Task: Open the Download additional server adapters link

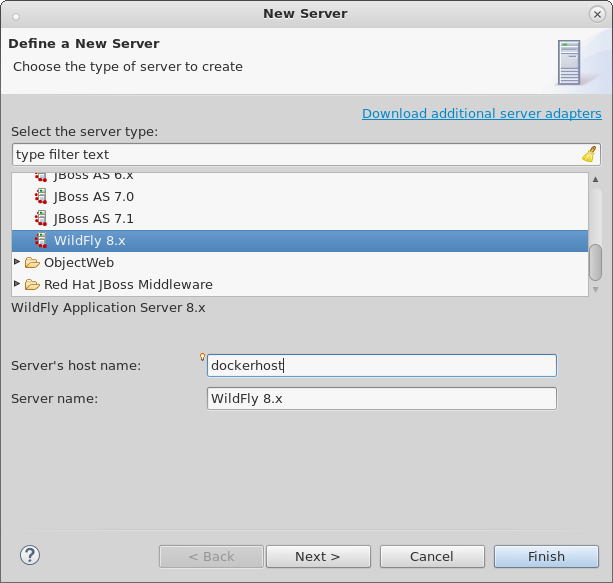Action: [481, 113]
